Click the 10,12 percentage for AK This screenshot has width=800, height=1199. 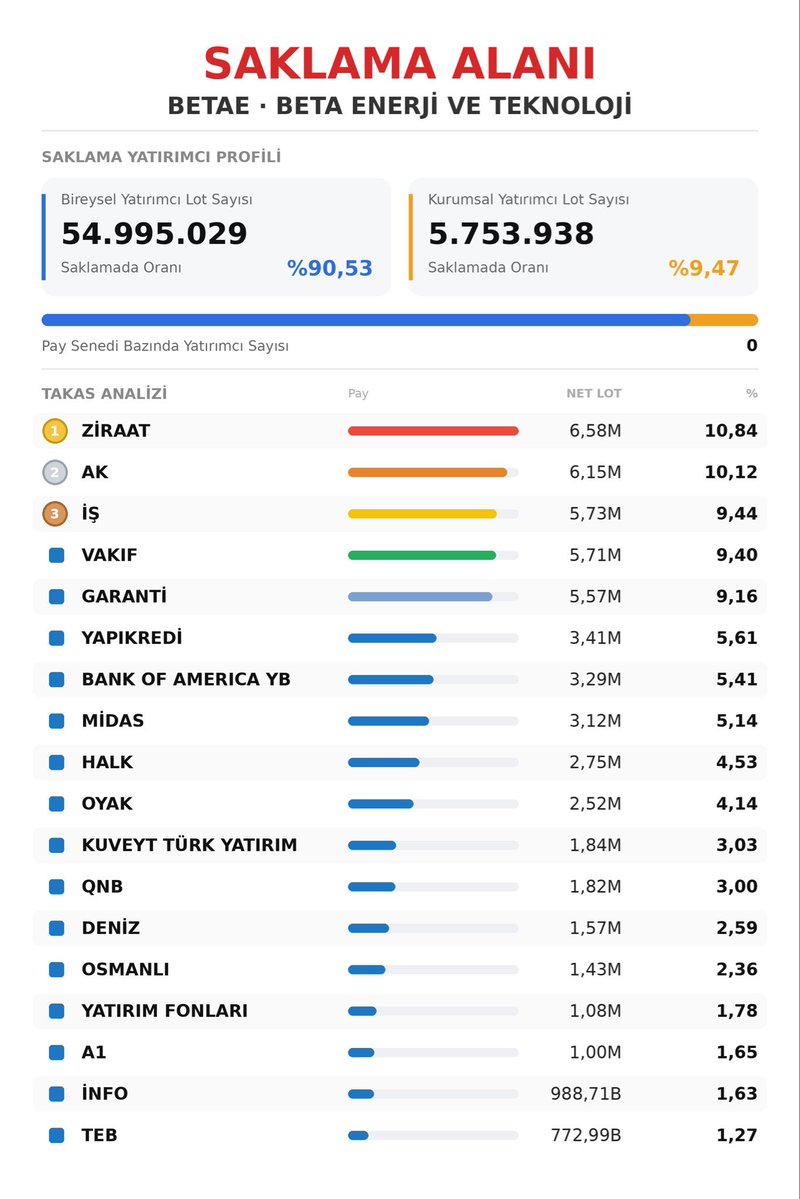click(731, 473)
